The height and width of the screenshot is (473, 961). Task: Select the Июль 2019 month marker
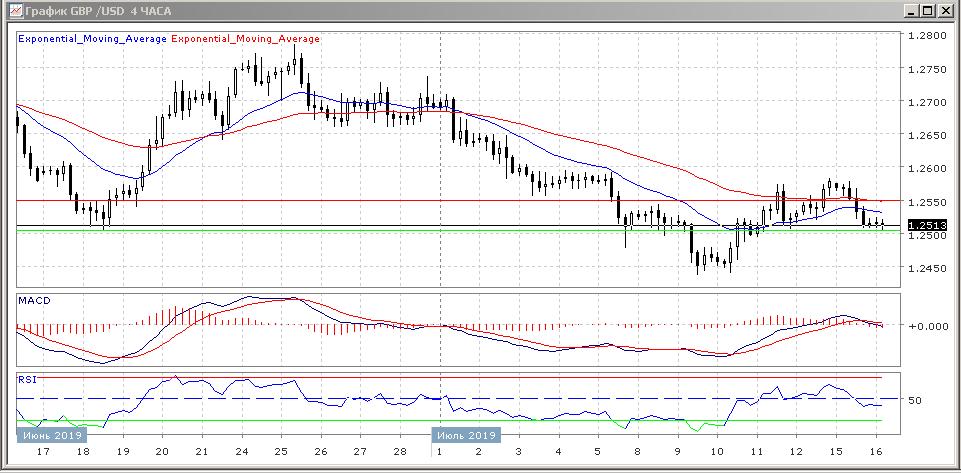coord(466,436)
